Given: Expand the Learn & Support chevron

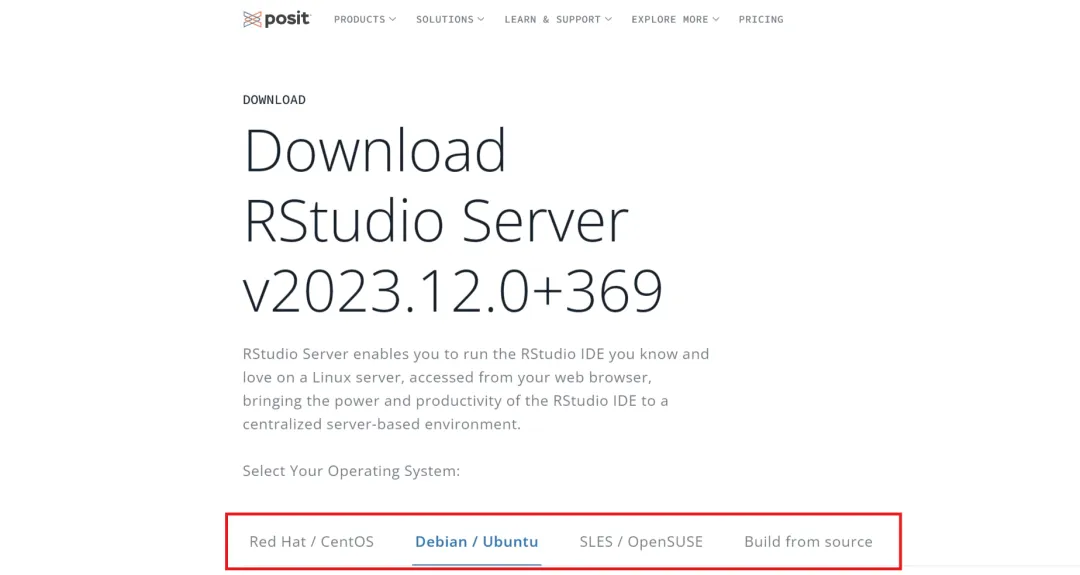Looking at the screenshot, I should click(x=608, y=19).
